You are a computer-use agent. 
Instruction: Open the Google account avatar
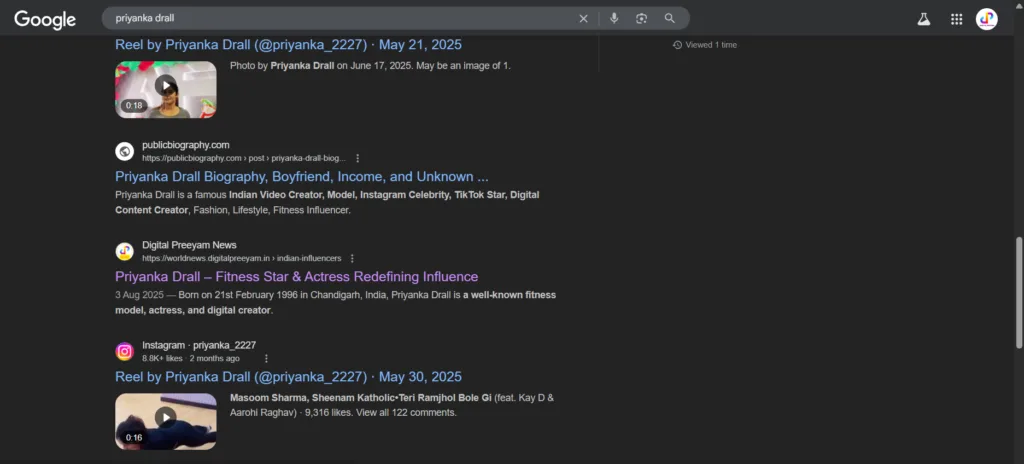pos(987,19)
